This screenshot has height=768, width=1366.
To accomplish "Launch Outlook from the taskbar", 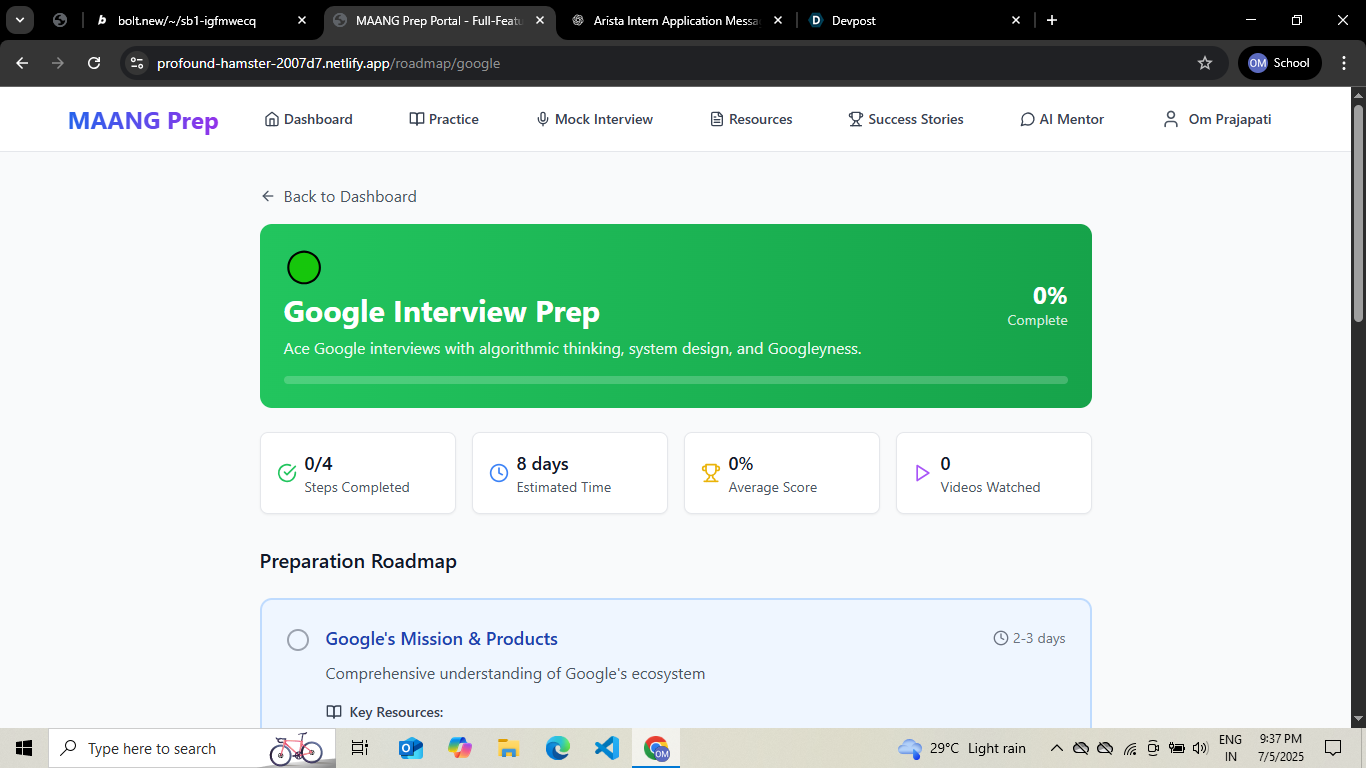I will (x=410, y=748).
